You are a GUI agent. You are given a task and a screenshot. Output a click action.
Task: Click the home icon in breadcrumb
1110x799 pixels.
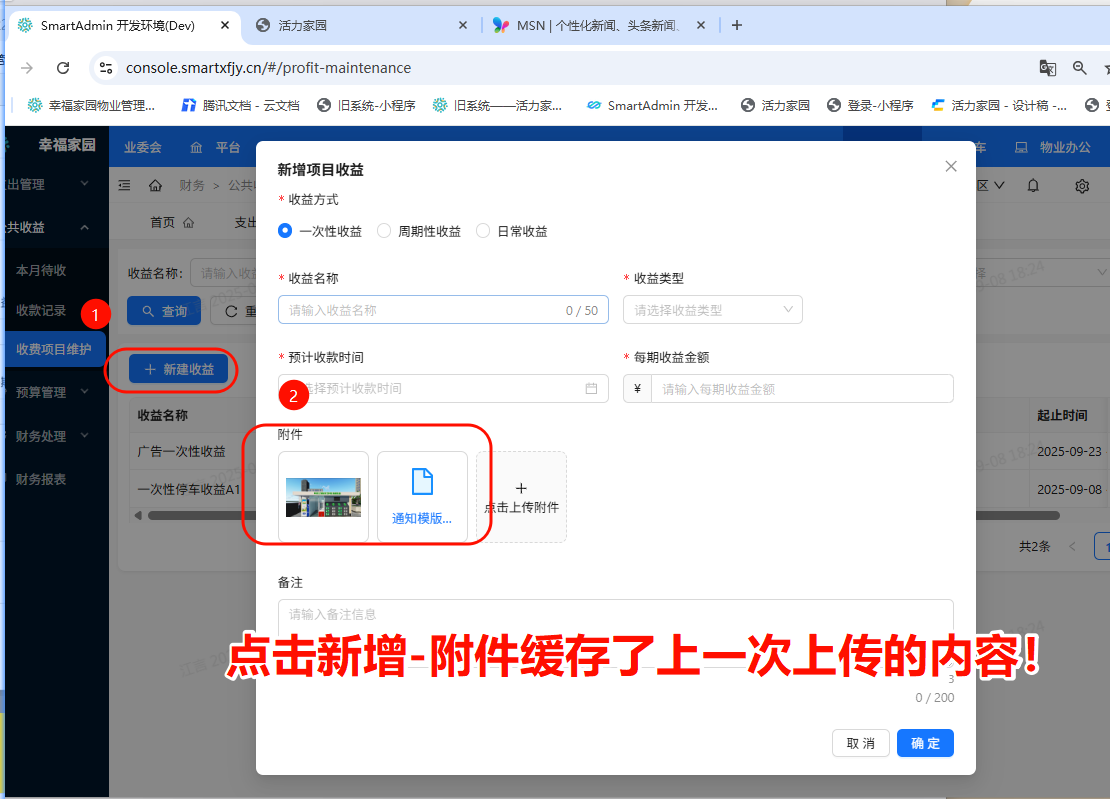155,185
